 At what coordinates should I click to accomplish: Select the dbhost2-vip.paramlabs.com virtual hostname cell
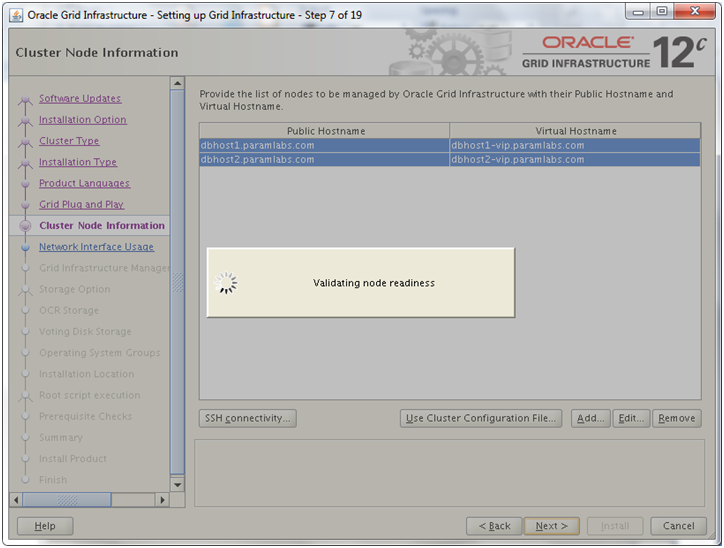tap(575, 159)
